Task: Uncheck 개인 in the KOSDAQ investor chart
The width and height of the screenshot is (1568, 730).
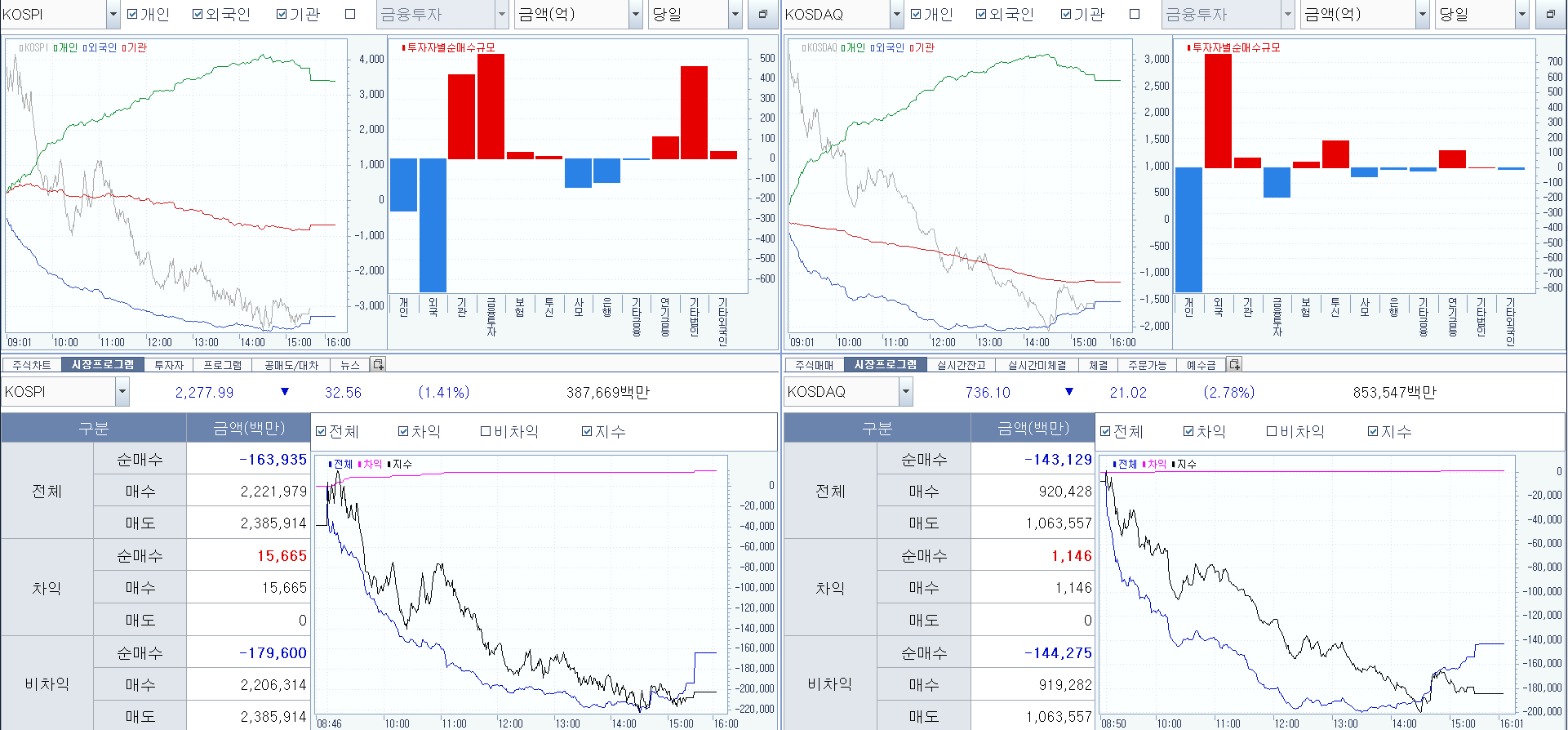Action: tap(916, 14)
